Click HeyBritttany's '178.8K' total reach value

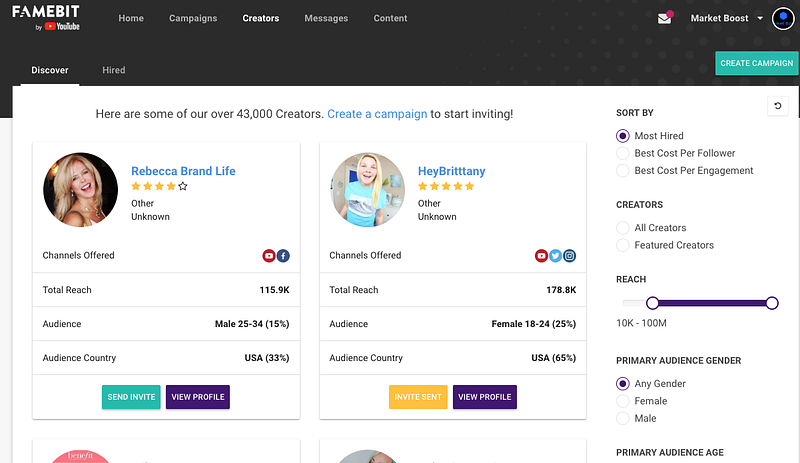click(x=561, y=290)
